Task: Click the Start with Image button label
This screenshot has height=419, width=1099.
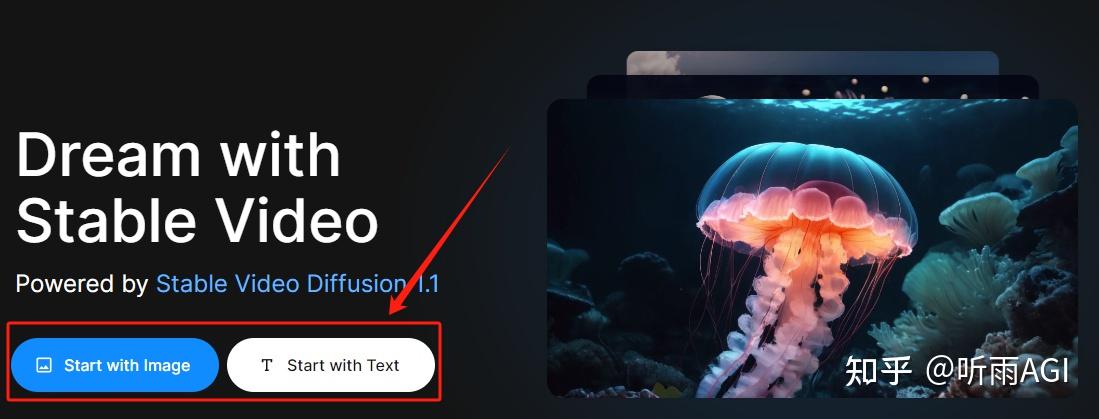Action: click(127, 365)
